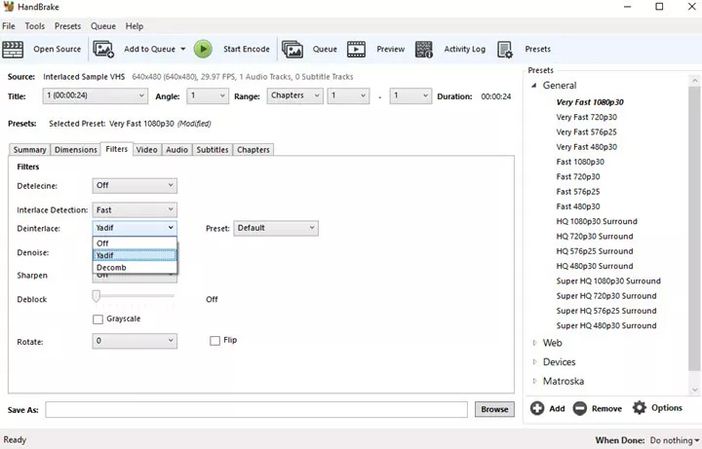702x449 pixels.
Task: Click the green Start Encode play icon
Action: tap(203, 49)
